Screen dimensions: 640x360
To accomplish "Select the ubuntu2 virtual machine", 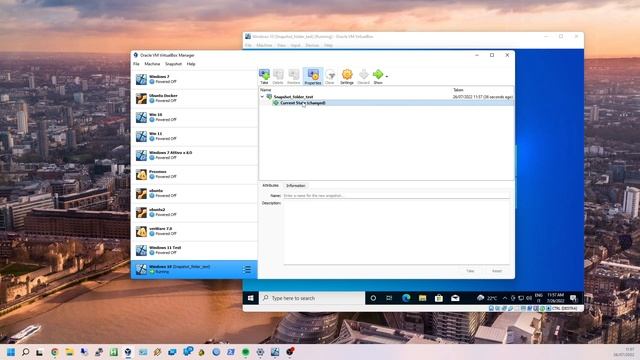I will 194,212.
